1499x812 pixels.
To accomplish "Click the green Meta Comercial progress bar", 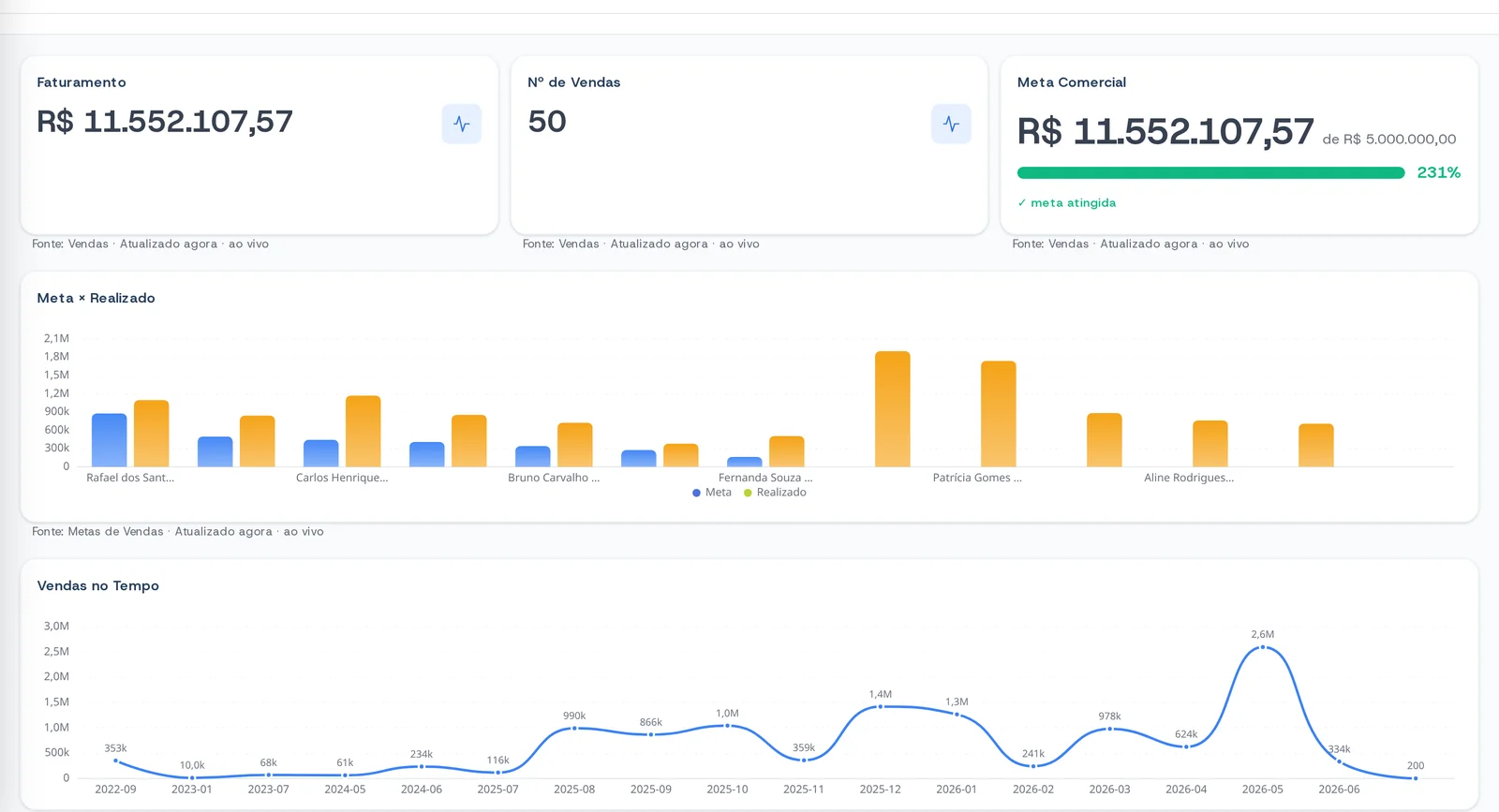I will (x=1210, y=172).
